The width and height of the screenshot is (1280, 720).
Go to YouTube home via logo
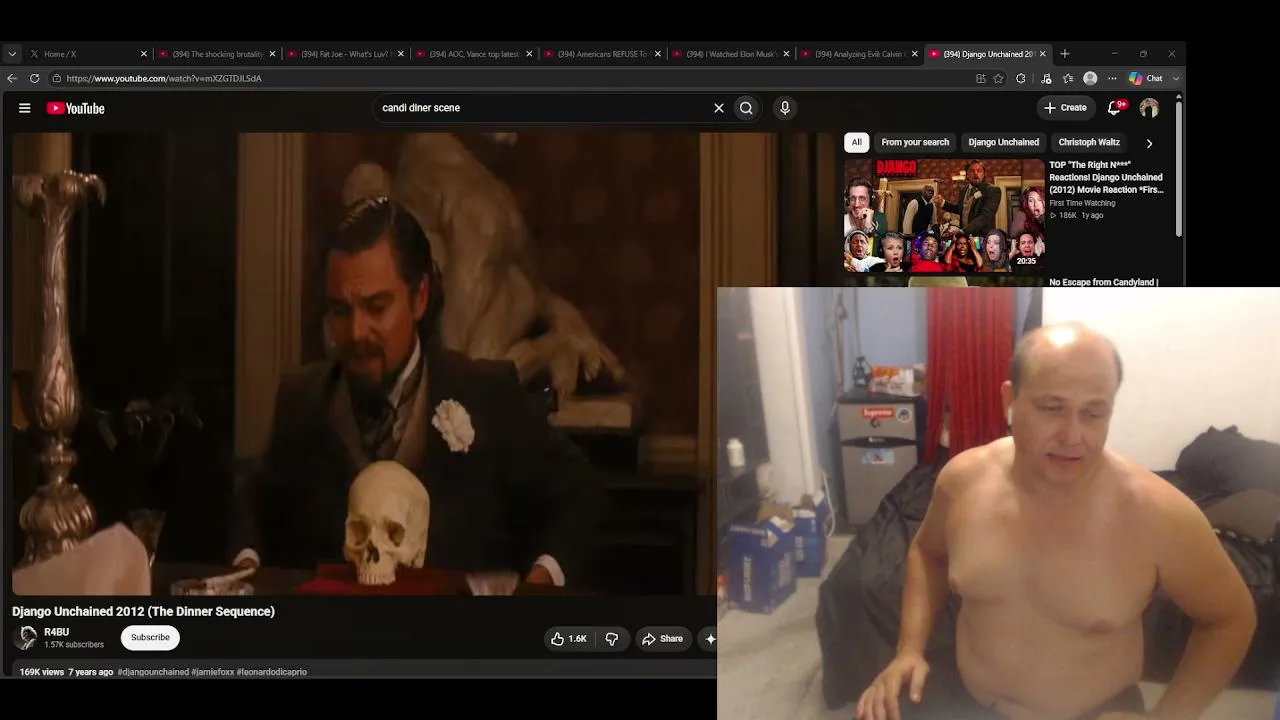click(x=76, y=108)
